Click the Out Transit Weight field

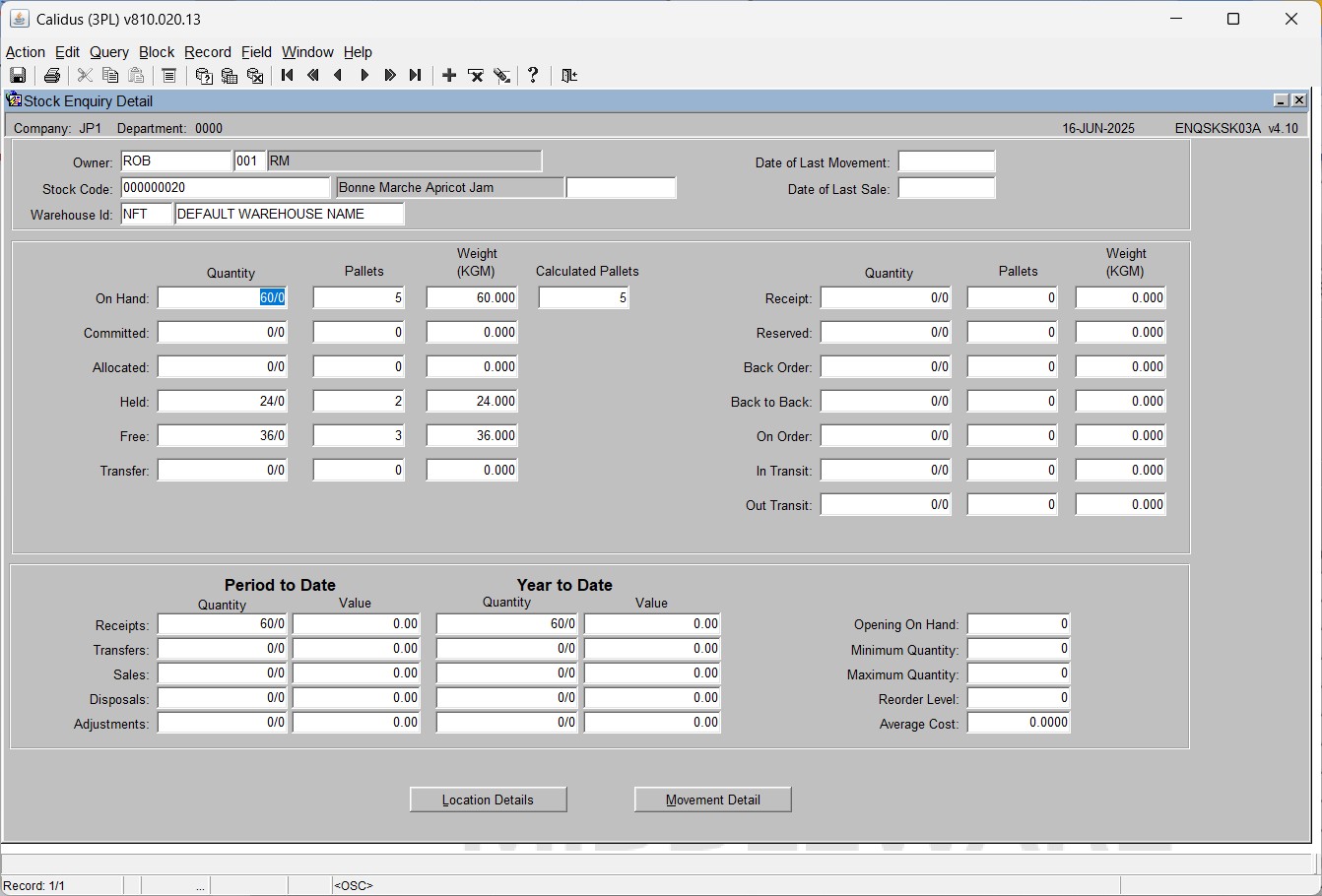tap(1121, 505)
